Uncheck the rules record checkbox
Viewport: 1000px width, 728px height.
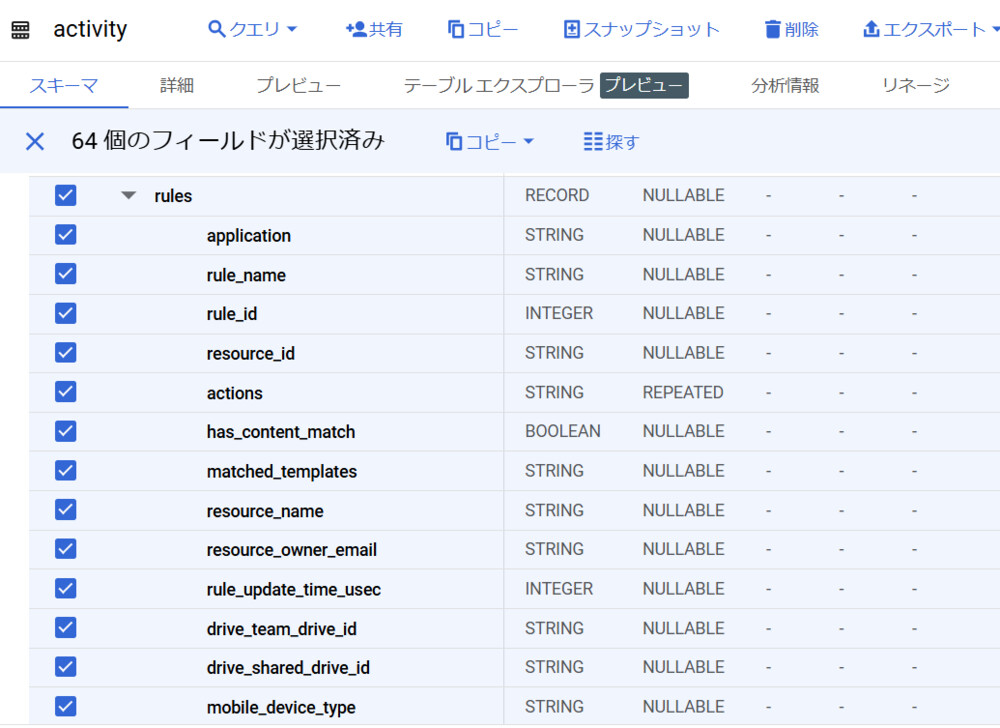point(66,195)
